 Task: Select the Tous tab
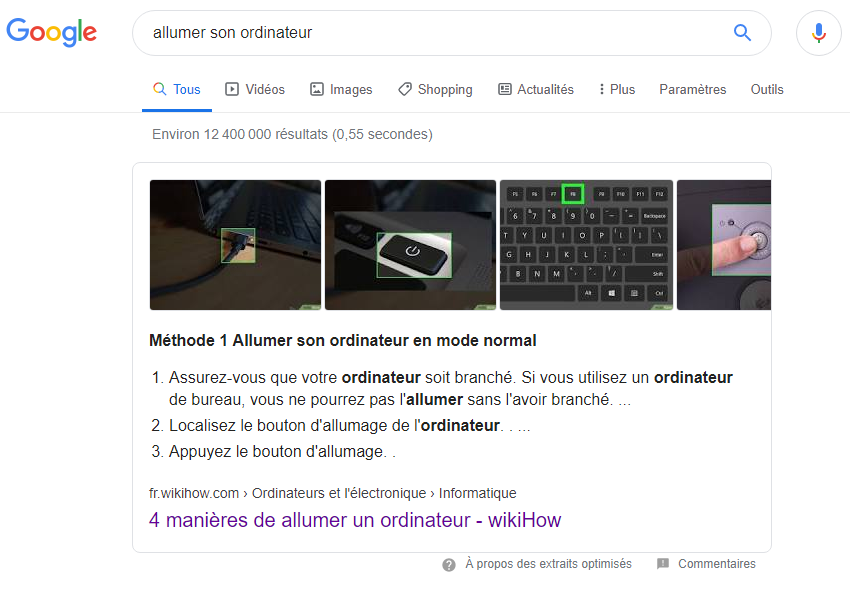(x=177, y=89)
